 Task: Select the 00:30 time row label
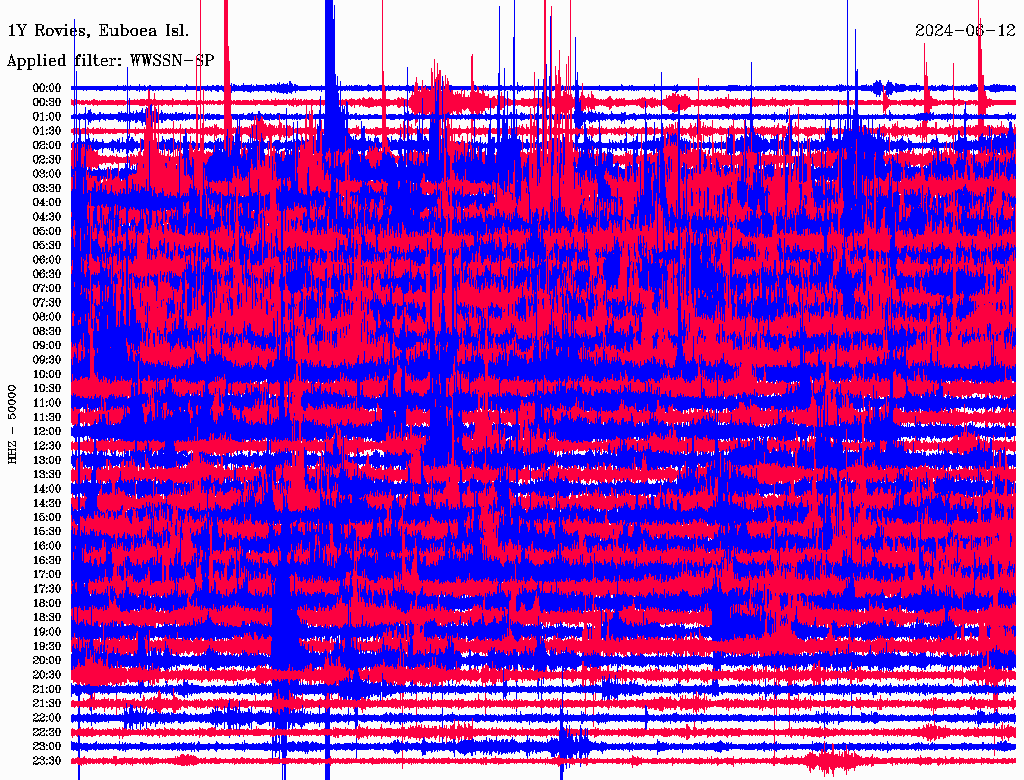(47, 102)
